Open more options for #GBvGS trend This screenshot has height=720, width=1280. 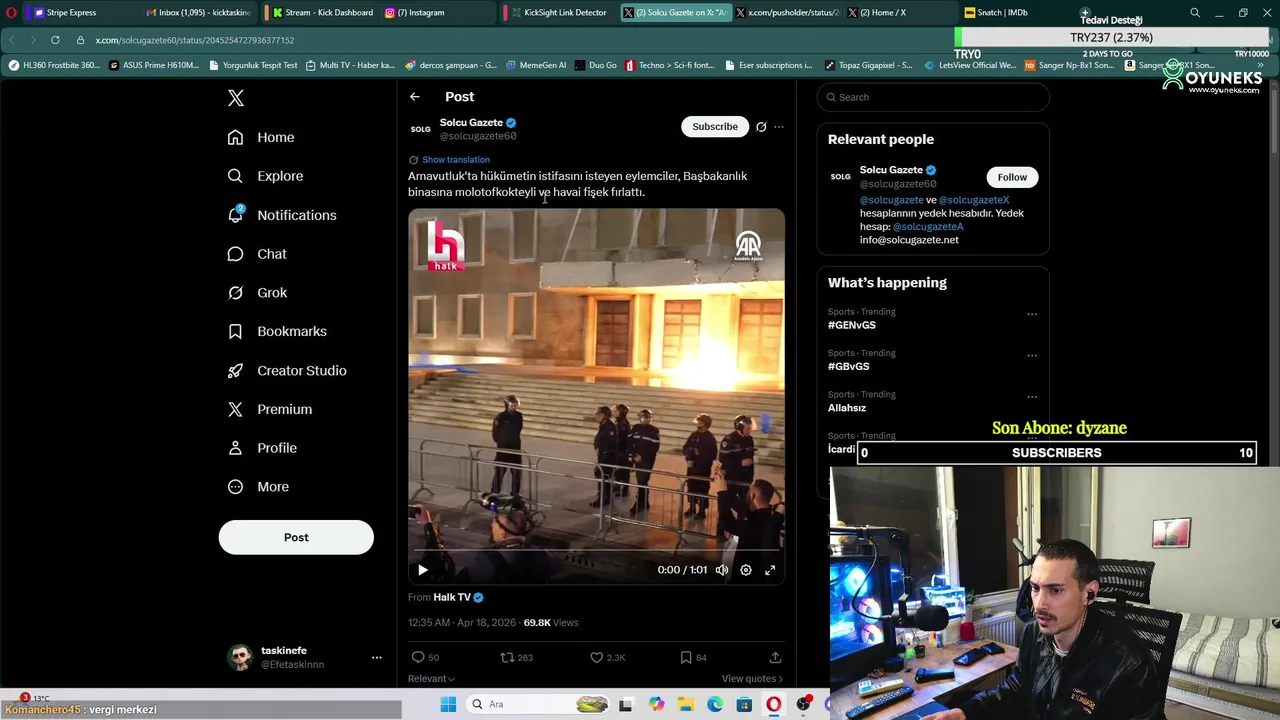[x=1032, y=355]
